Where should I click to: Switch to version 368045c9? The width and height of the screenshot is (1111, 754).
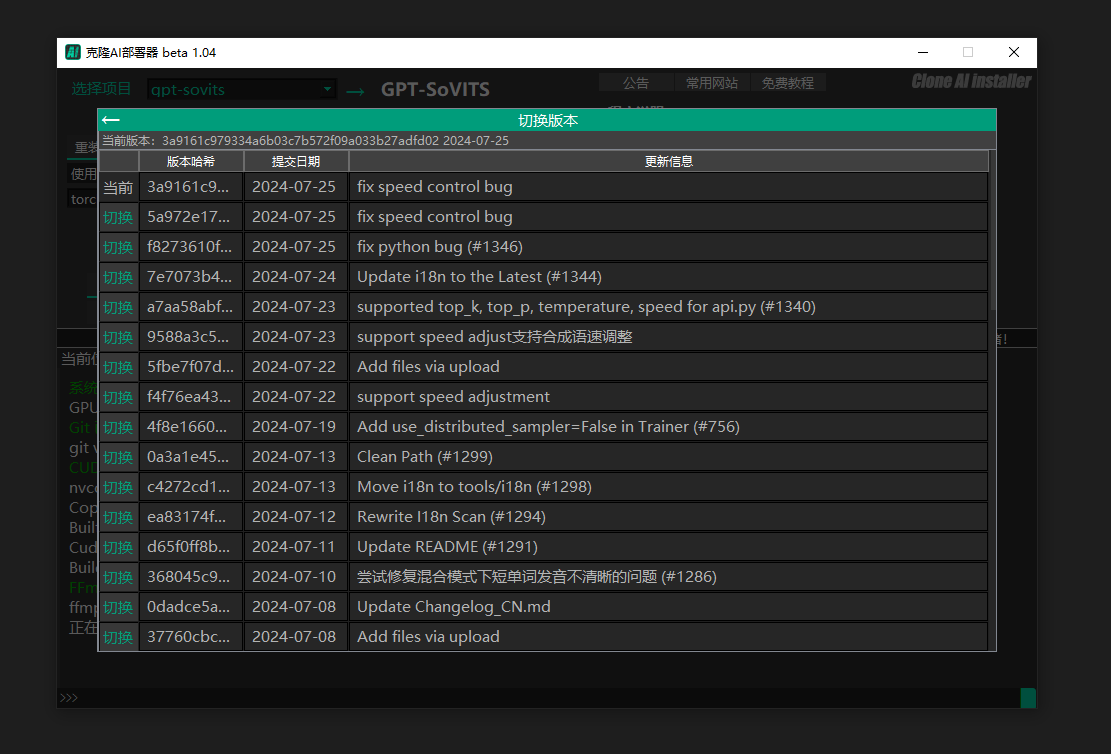pyautogui.click(x=118, y=577)
